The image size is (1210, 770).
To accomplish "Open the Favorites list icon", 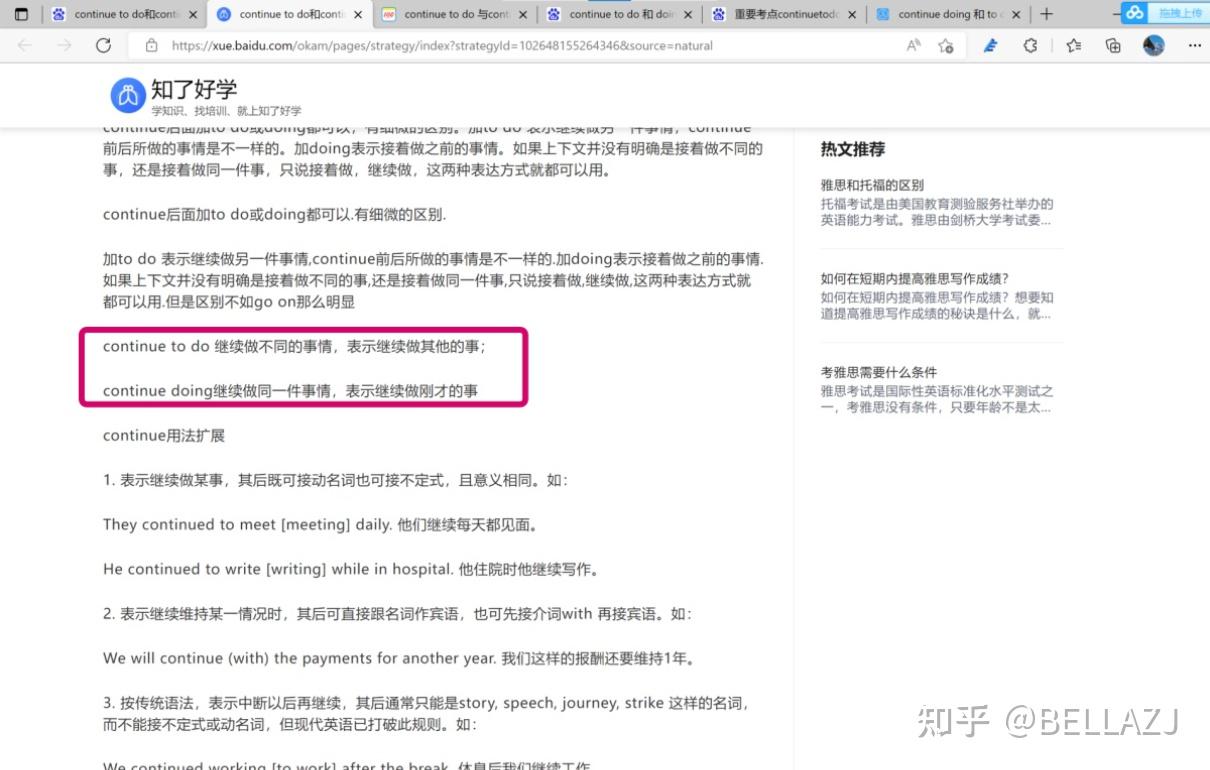I will click(x=1073, y=45).
